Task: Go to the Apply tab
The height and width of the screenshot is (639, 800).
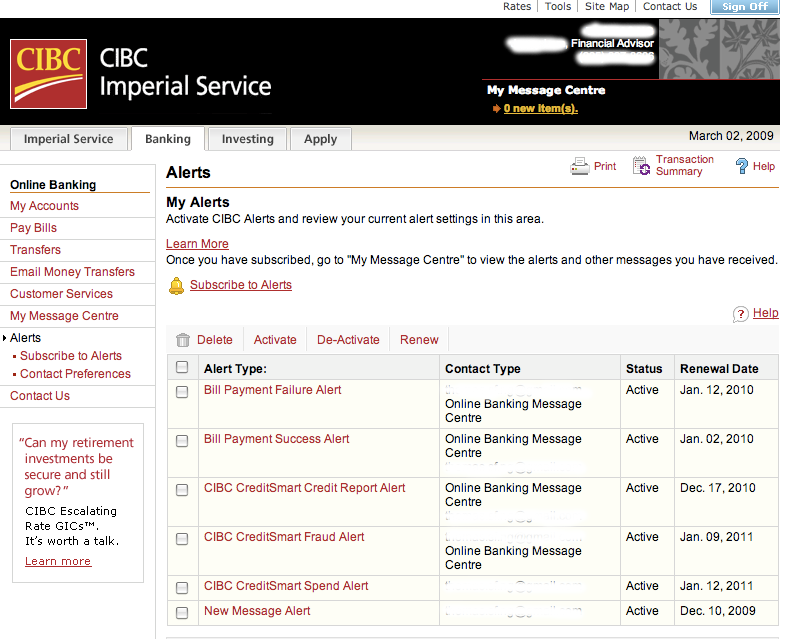Action: [x=320, y=139]
